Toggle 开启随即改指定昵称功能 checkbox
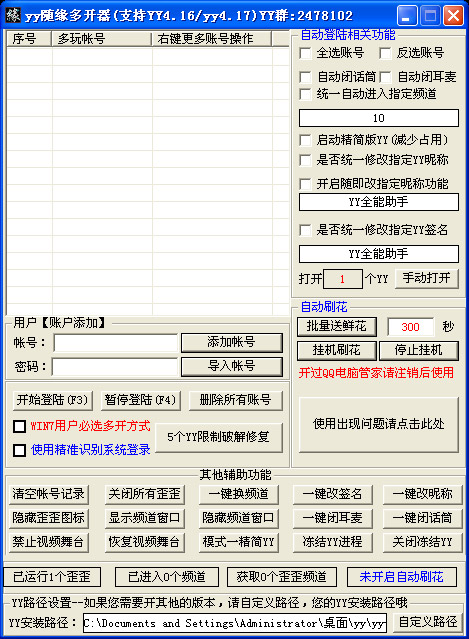Screen dimensions: 469x639 tap(305, 184)
